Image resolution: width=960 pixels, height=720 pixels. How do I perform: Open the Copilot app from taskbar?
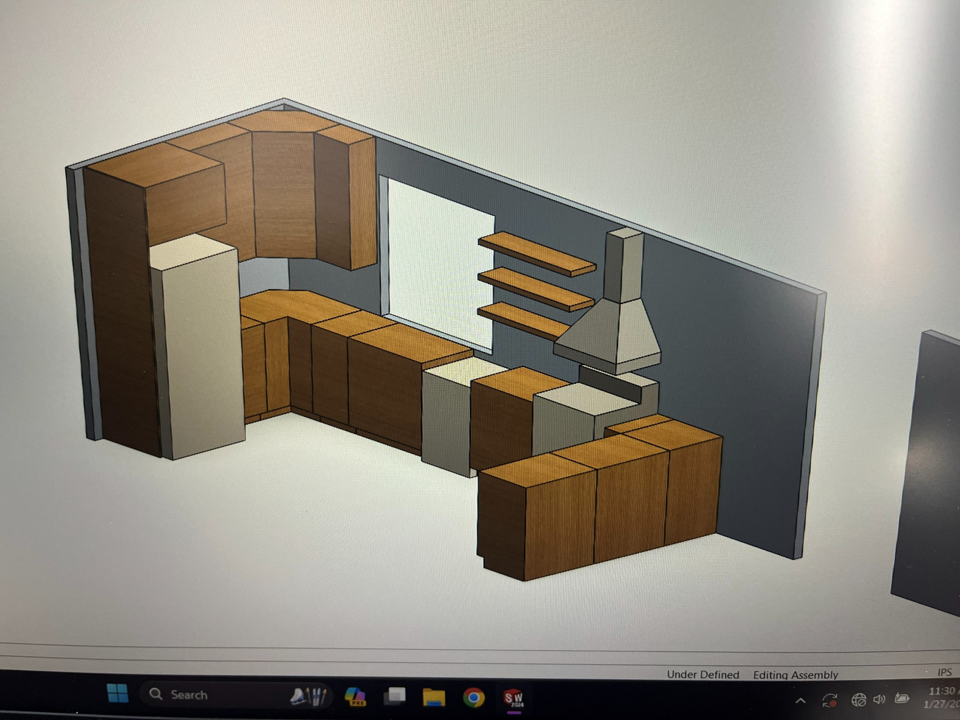pos(354,696)
